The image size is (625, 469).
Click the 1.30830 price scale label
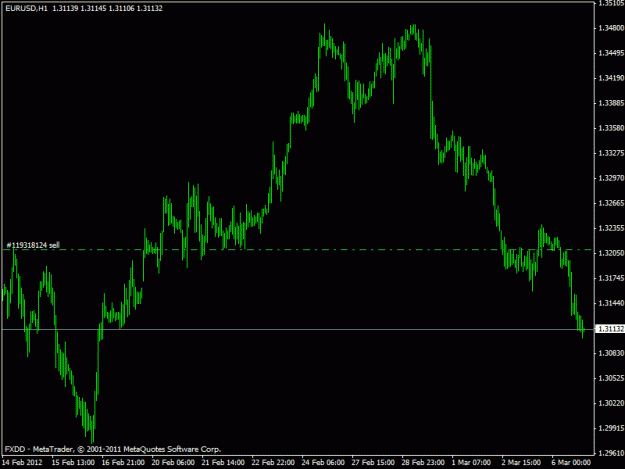pos(611,353)
